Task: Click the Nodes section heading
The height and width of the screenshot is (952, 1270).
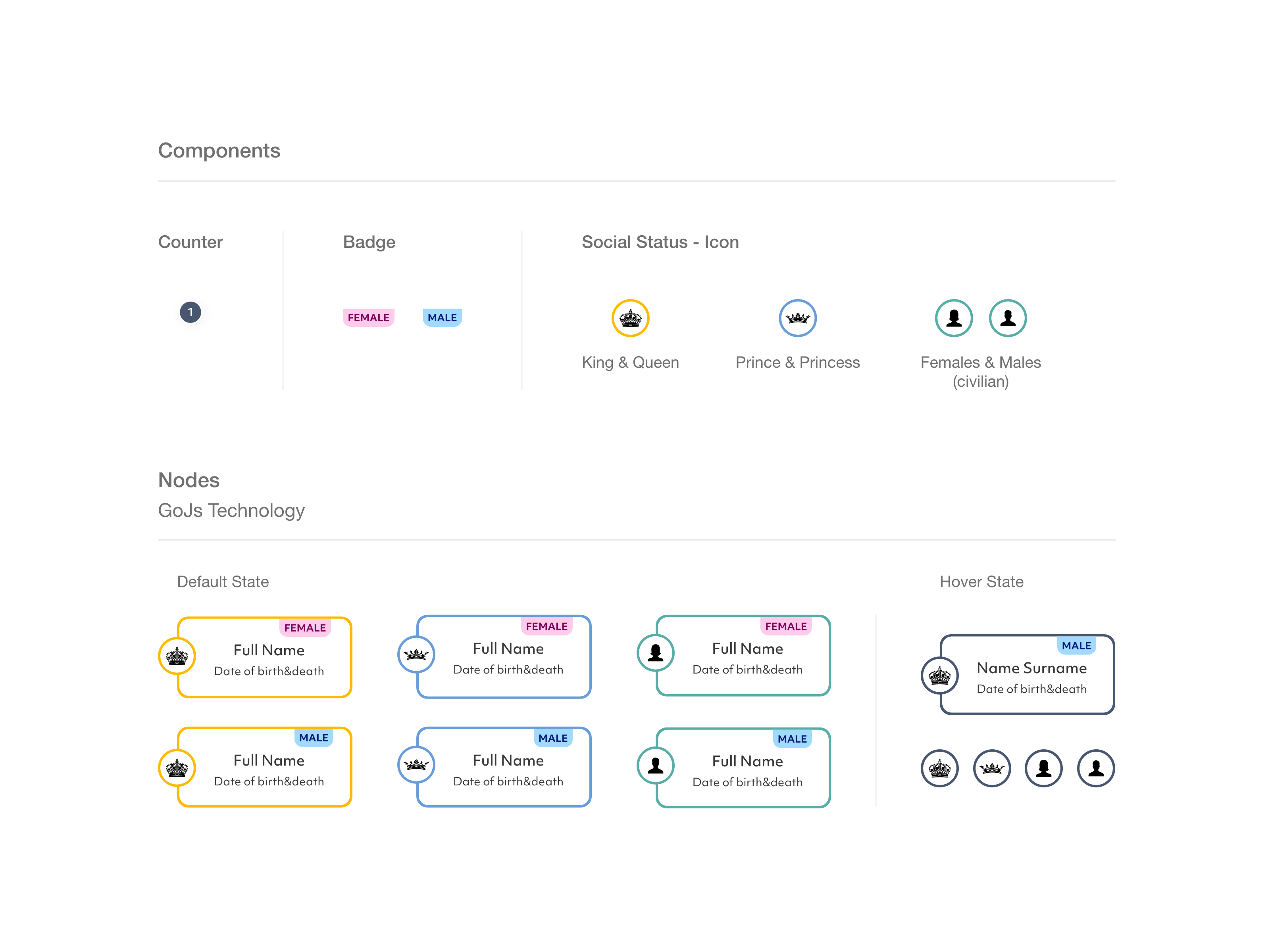Action: coord(189,480)
